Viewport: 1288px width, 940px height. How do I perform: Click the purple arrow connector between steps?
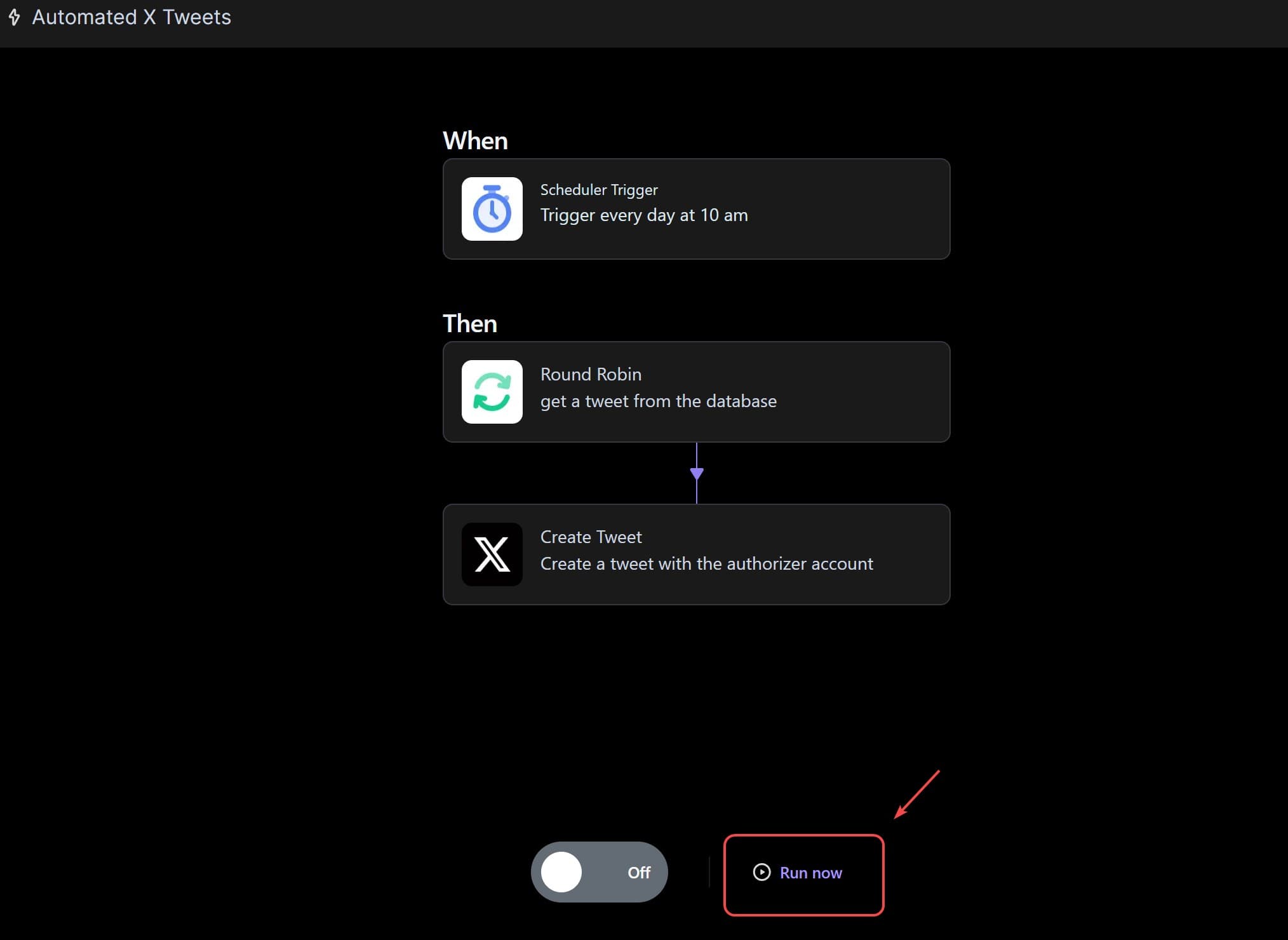[696, 473]
